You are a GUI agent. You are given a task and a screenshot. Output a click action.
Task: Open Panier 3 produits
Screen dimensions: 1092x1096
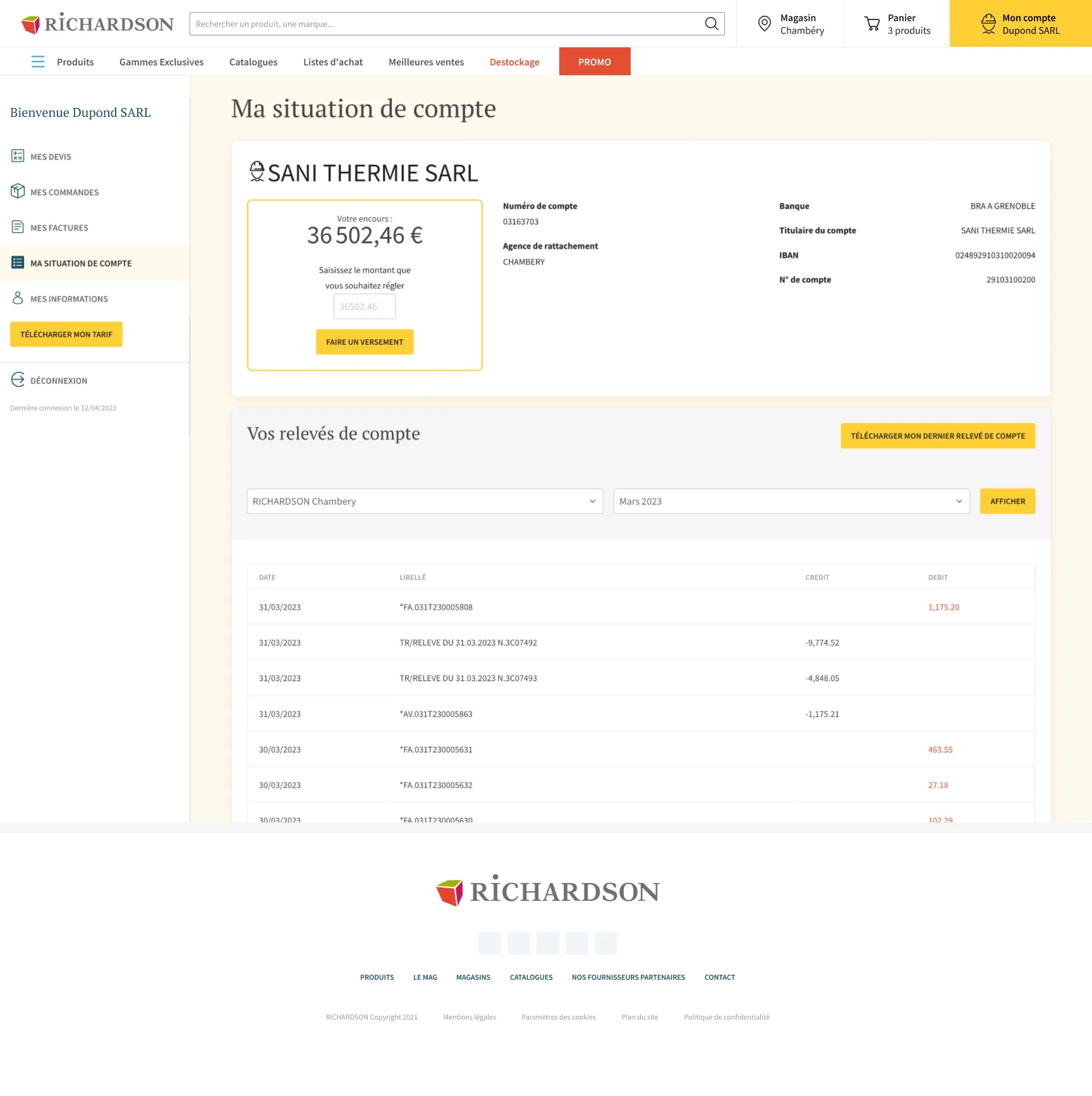[x=897, y=24]
